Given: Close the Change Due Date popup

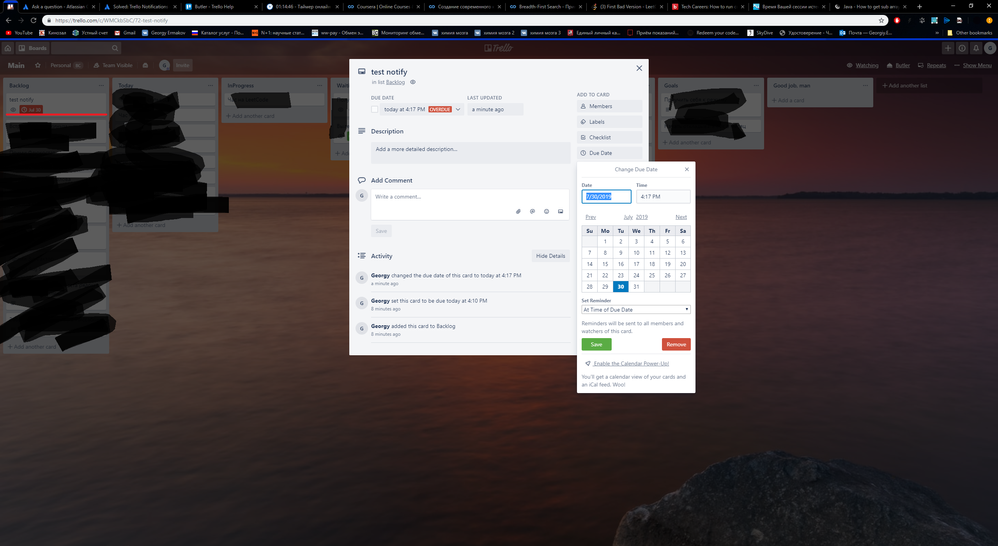Looking at the screenshot, I should [x=687, y=169].
